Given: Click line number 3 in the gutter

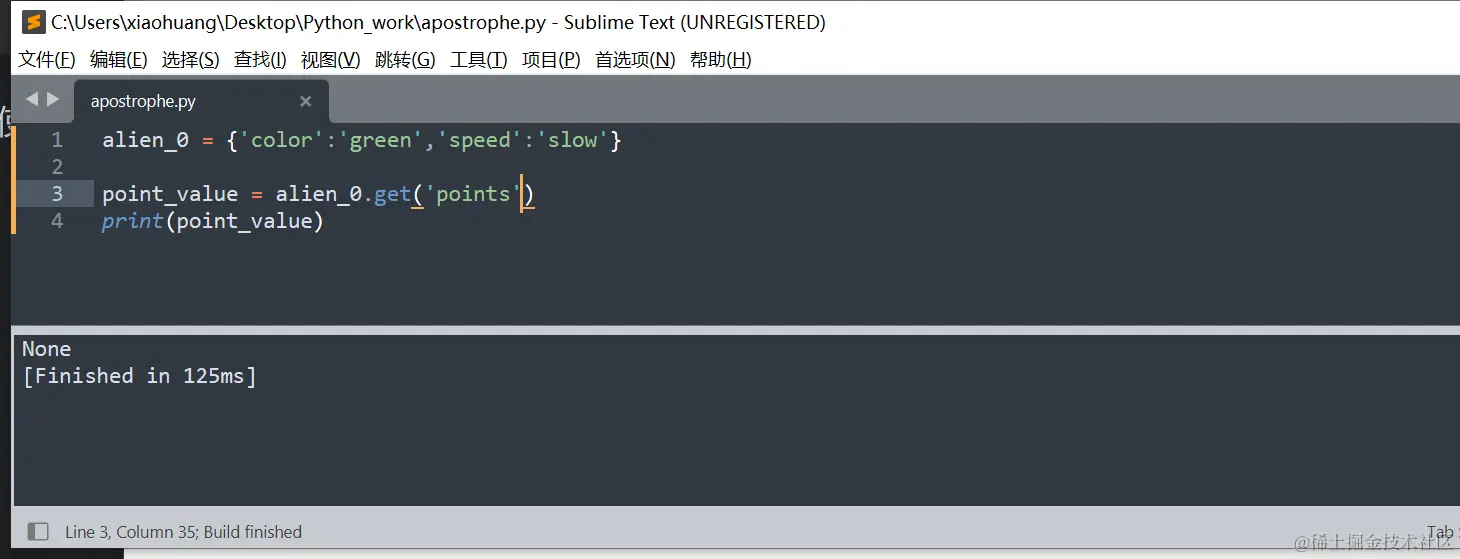Looking at the screenshot, I should [57, 194].
